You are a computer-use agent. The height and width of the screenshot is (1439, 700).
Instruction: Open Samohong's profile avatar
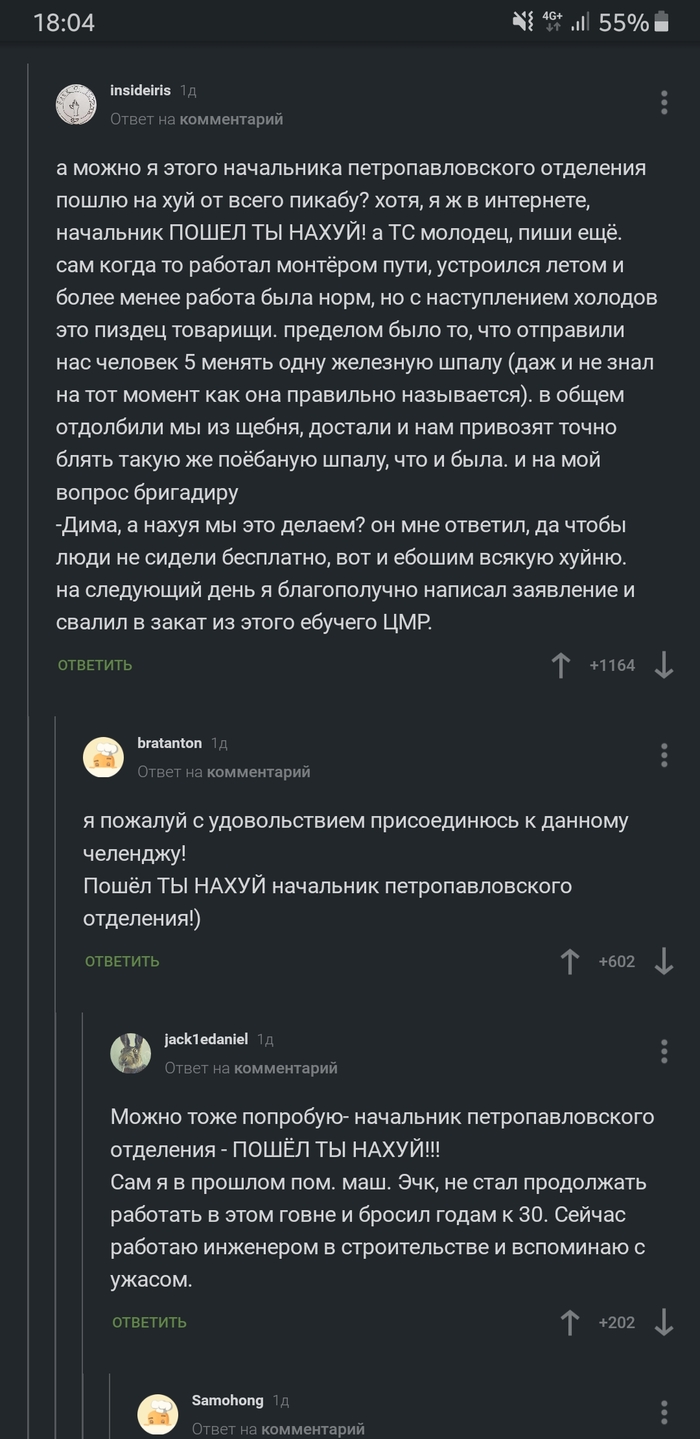(158, 1414)
